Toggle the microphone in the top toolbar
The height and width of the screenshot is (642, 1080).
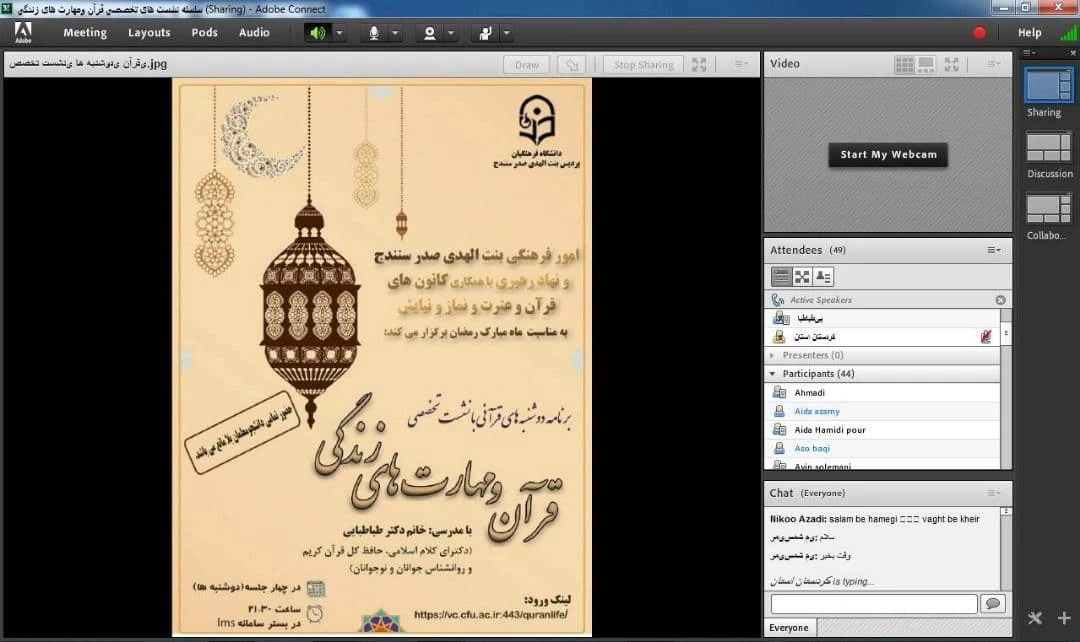(374, 33)
